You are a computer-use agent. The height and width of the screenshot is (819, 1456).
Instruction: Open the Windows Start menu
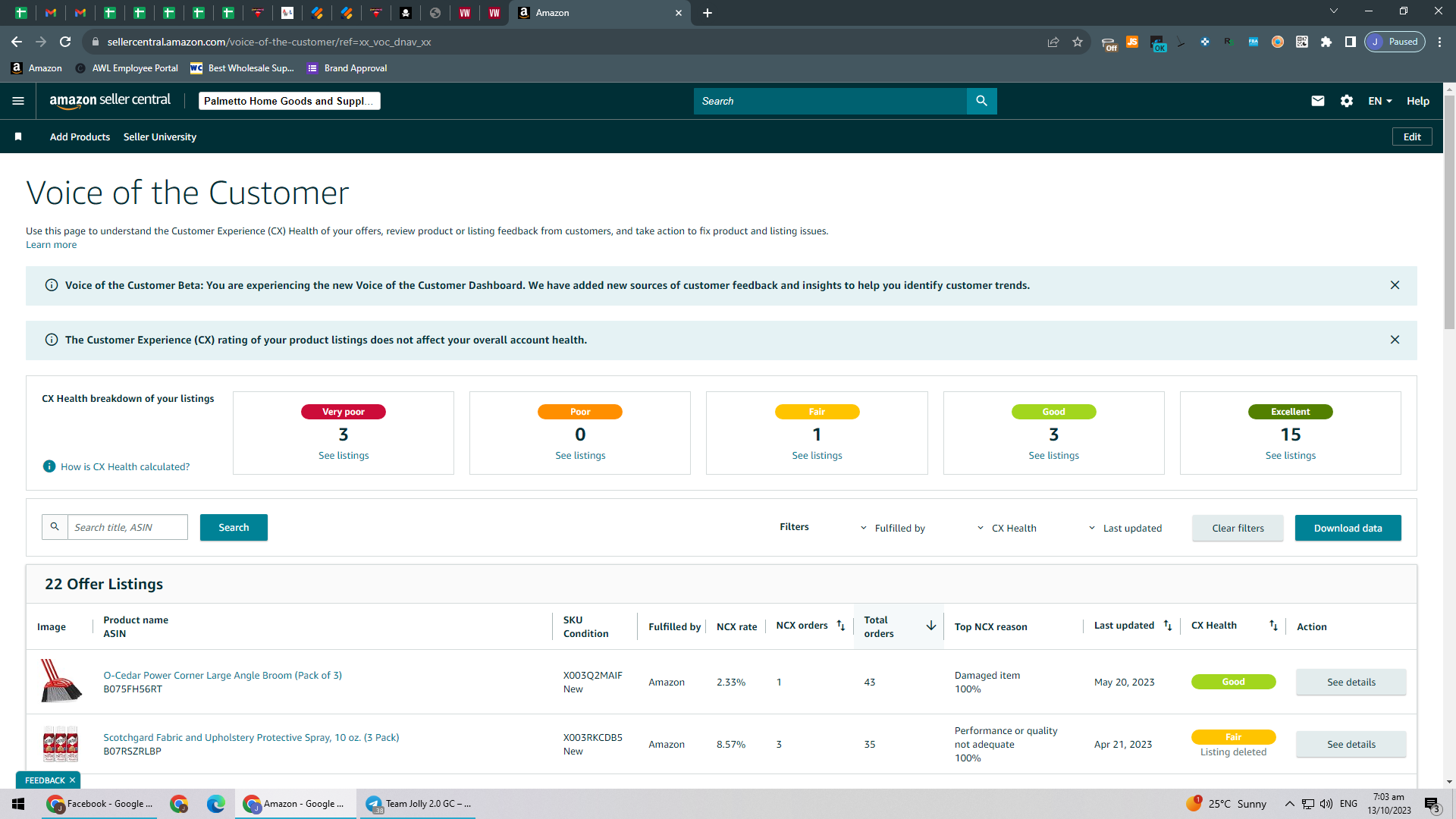[18, 804]
